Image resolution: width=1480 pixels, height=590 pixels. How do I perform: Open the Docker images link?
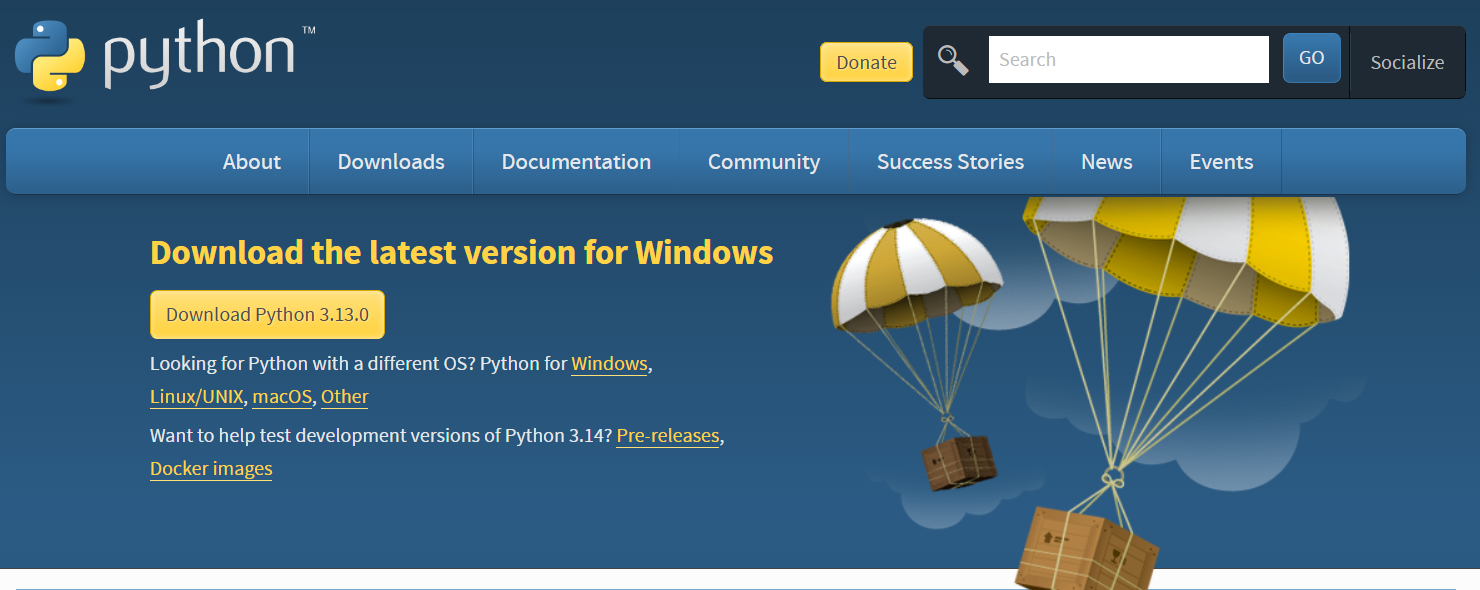point(211,469)
